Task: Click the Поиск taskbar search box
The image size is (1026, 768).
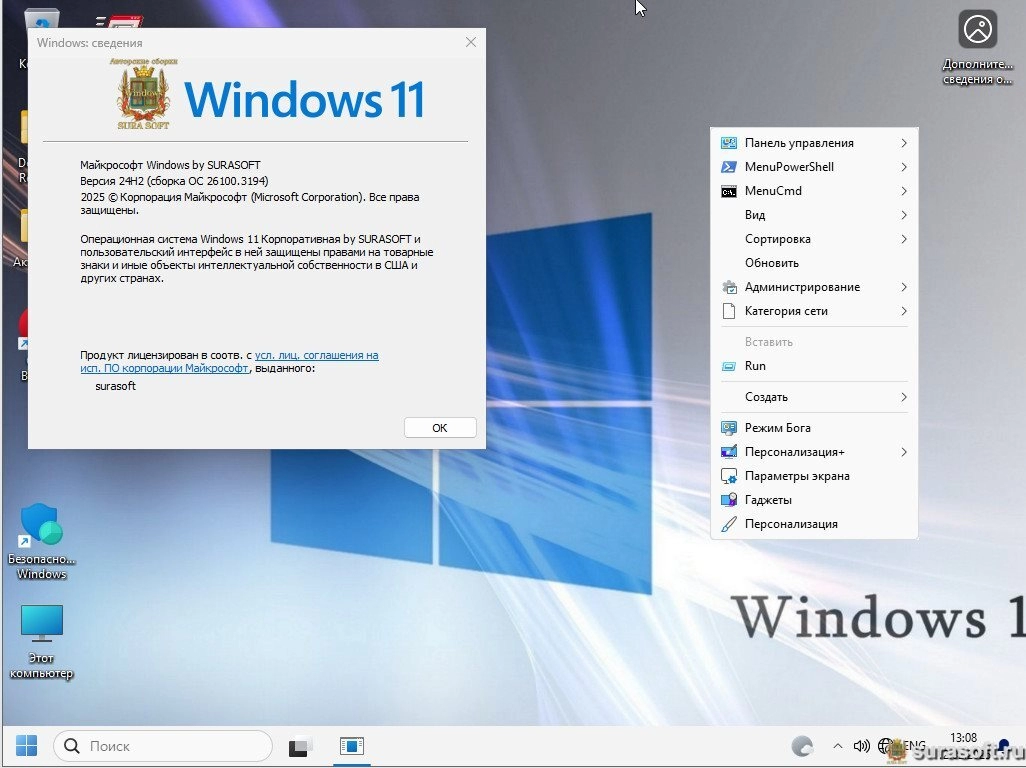Action: tap(163, 746)
